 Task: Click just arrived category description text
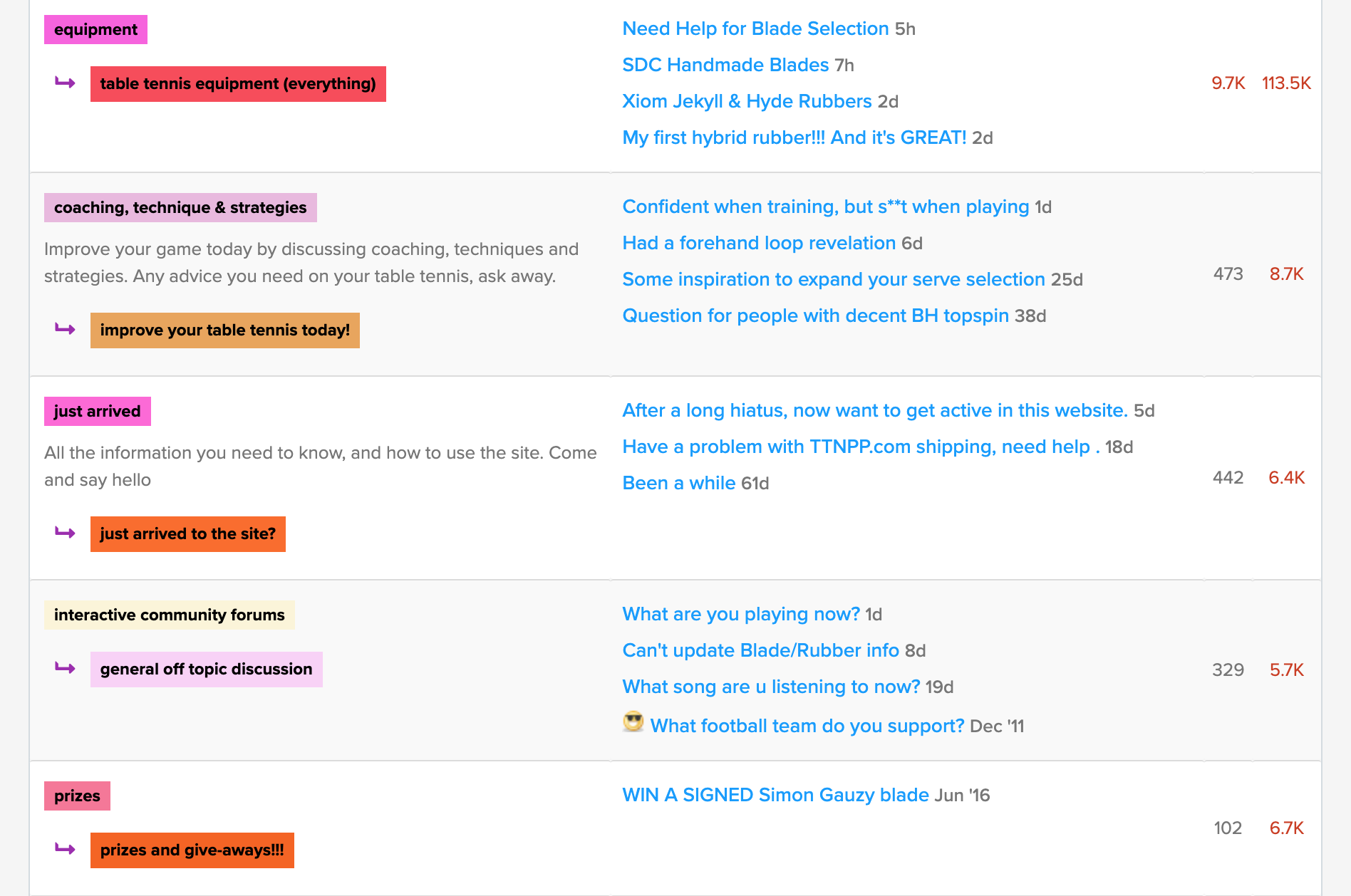point(321,467)
